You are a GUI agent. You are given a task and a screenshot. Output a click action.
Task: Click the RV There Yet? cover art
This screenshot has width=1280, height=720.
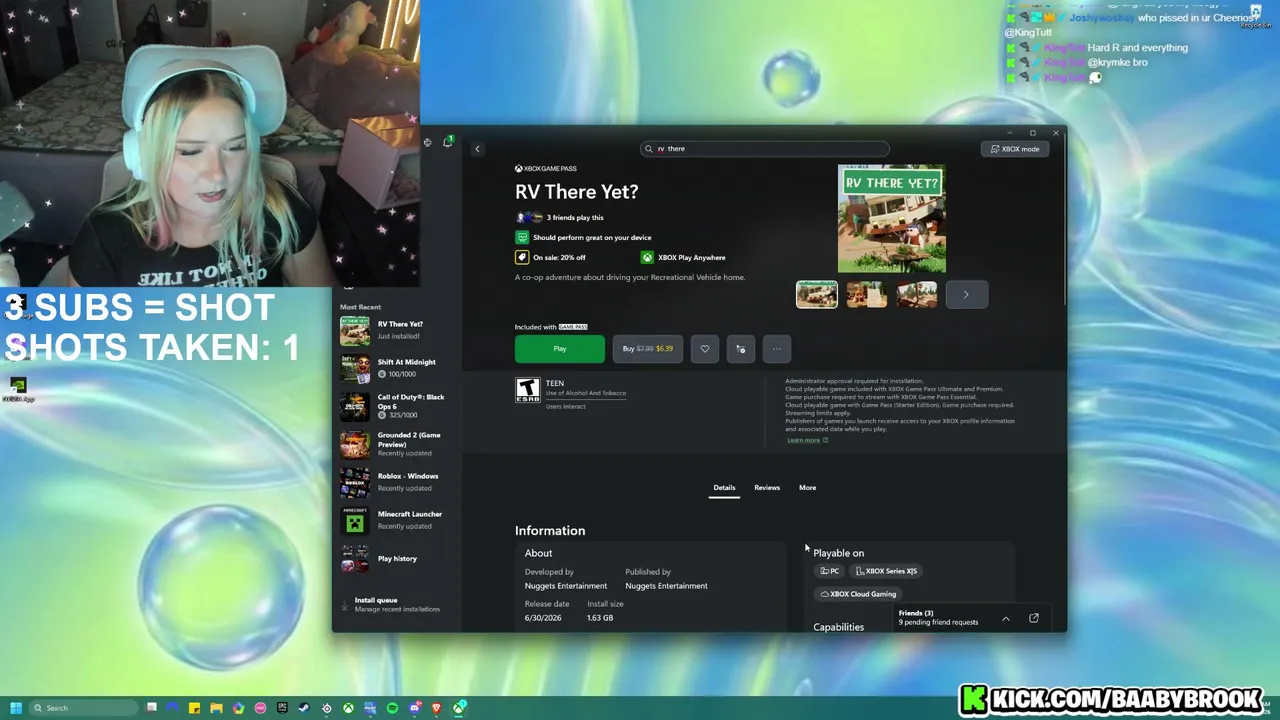click(x=891, y=219)
